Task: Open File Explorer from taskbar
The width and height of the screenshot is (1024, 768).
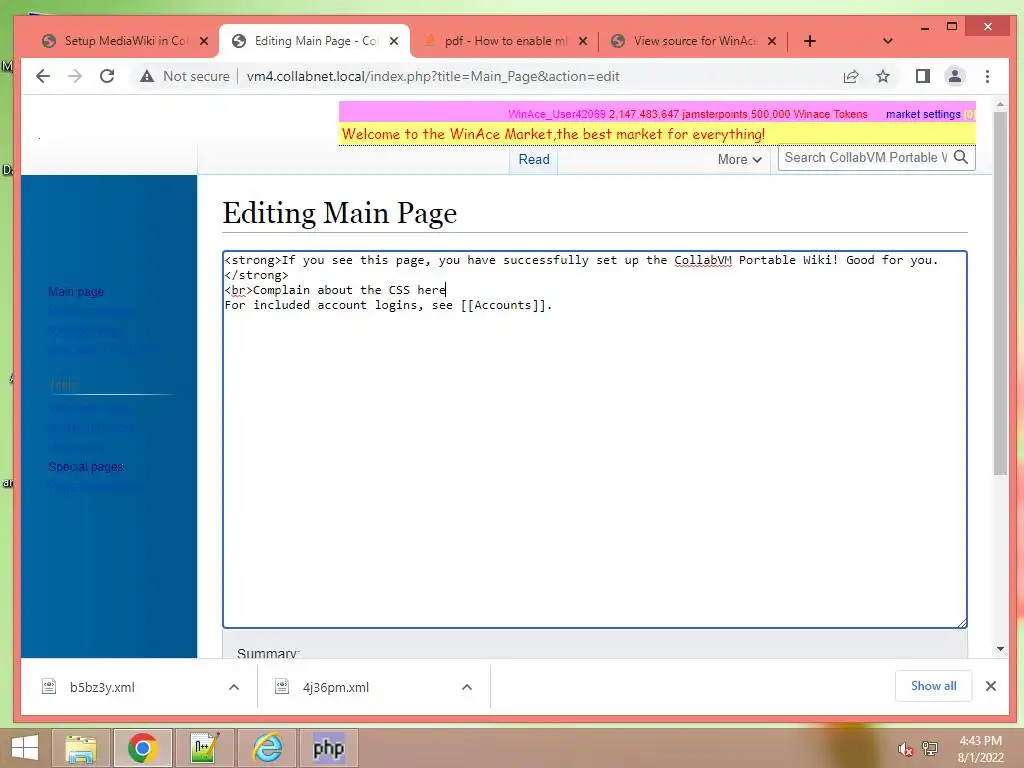Action: (x=81, y=748)
